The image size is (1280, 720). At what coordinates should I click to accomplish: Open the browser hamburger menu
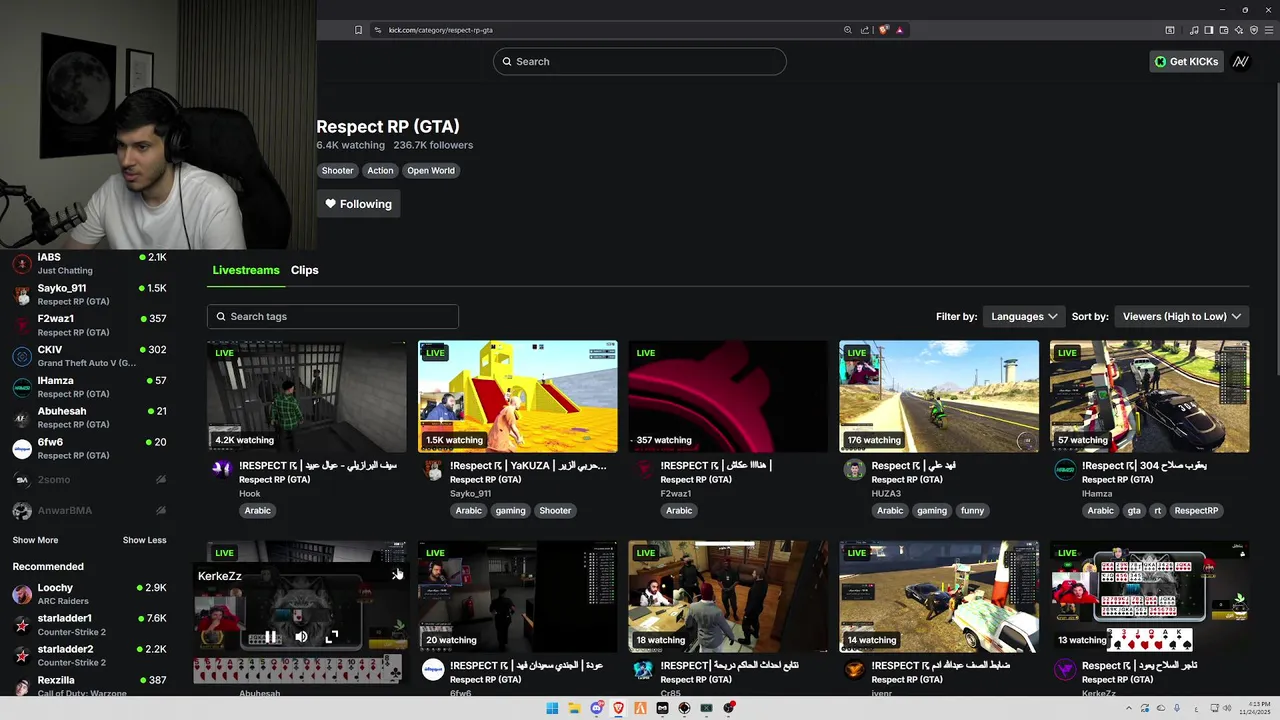tap(1269, 30)
